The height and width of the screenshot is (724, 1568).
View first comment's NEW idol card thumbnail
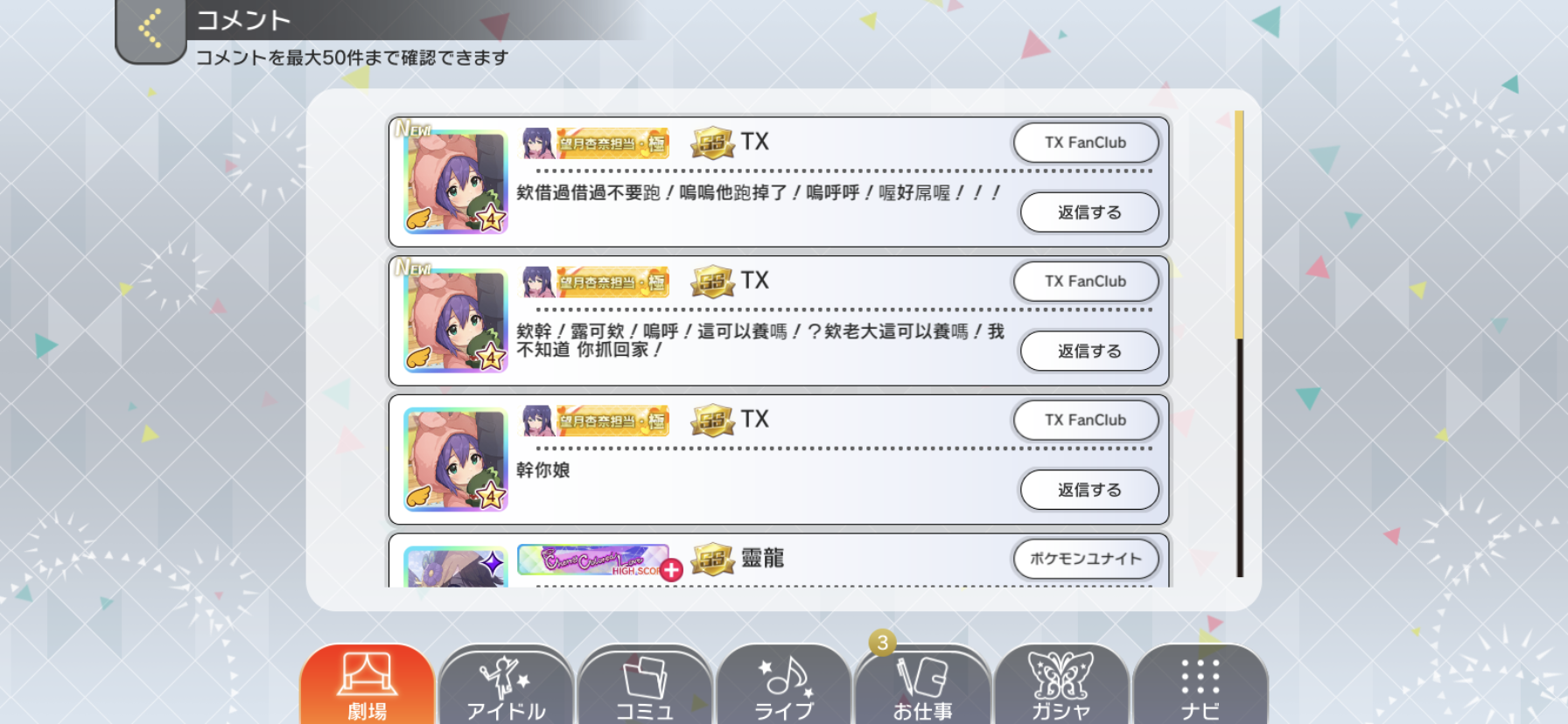click(456, 182)
